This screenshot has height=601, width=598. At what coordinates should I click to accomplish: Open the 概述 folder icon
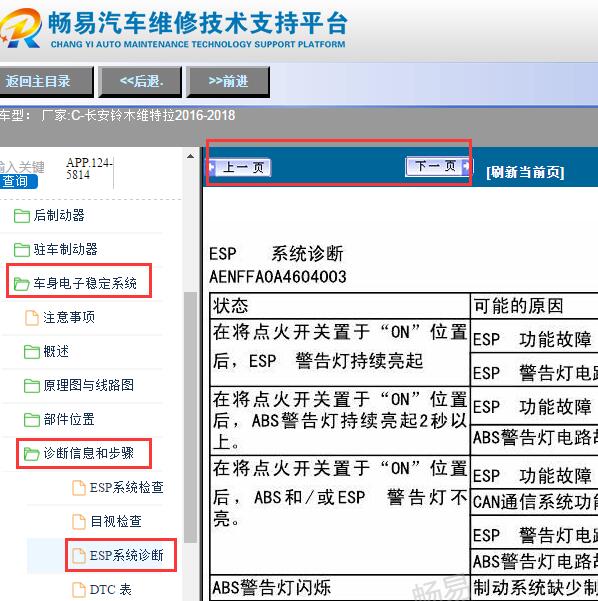click(x=32, y=351)
